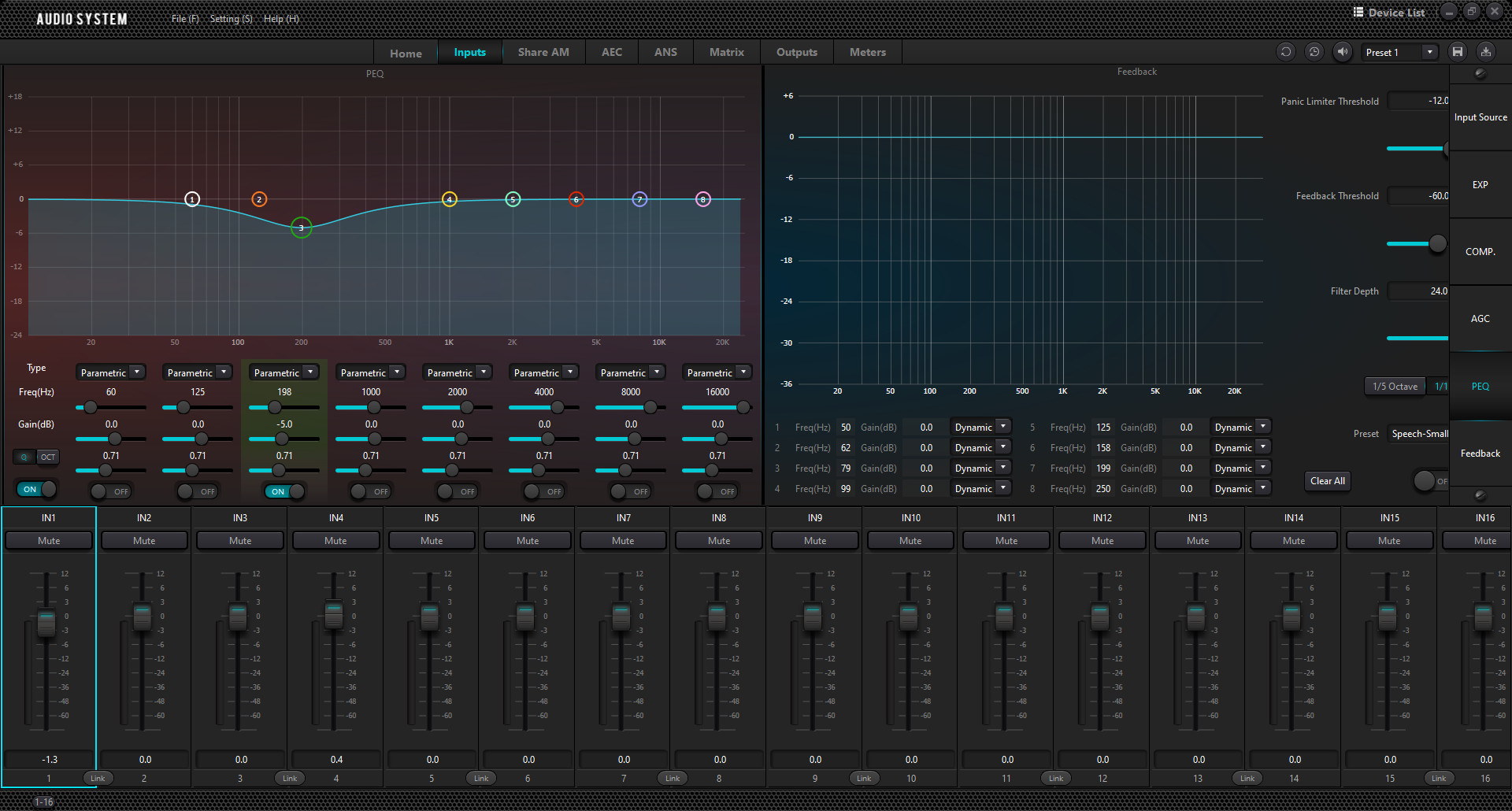Click the speaker volume icon
This screenshot has height=811, width=1512.
tap(1343, 52)
